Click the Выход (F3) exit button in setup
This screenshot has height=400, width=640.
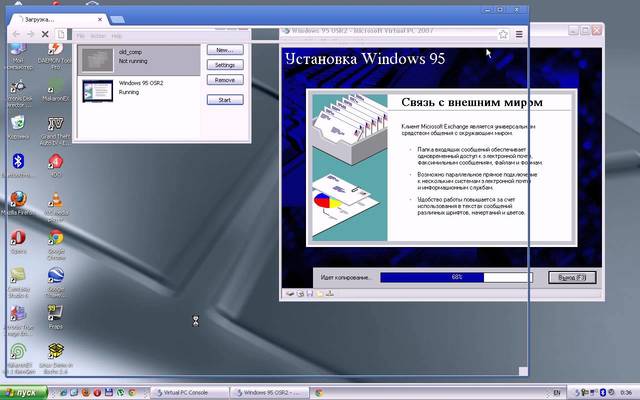(572, 278)
